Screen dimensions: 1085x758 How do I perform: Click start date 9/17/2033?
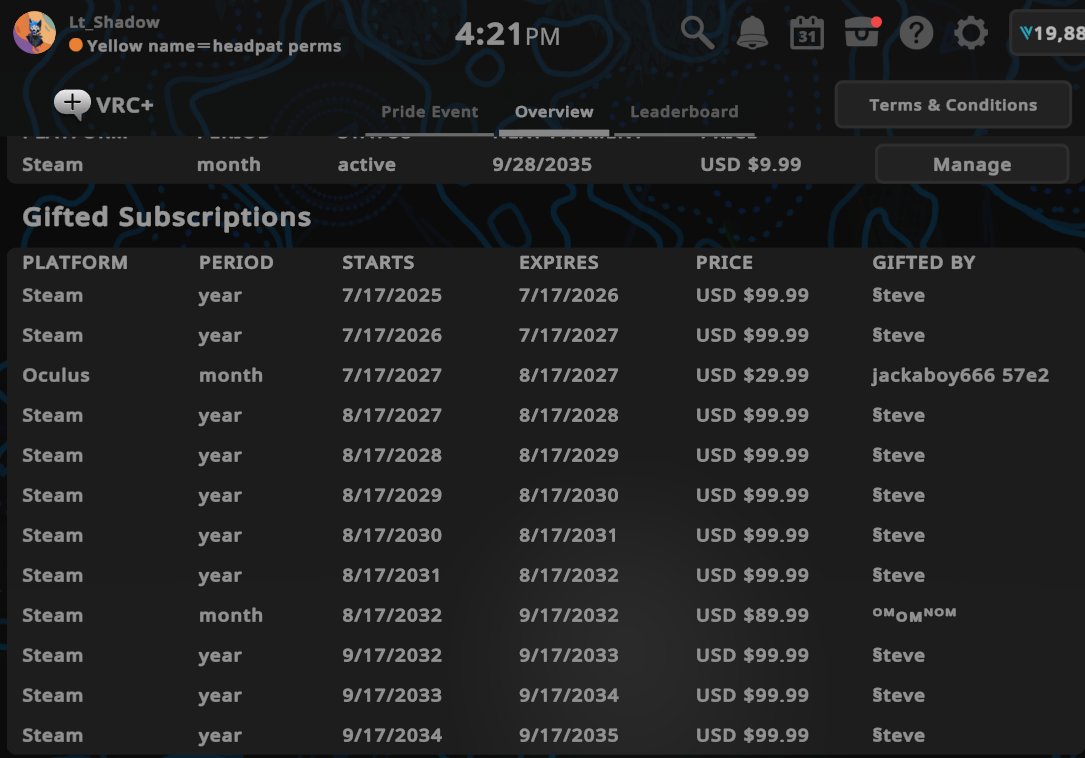pyautogui.click(x=392, y=695)
